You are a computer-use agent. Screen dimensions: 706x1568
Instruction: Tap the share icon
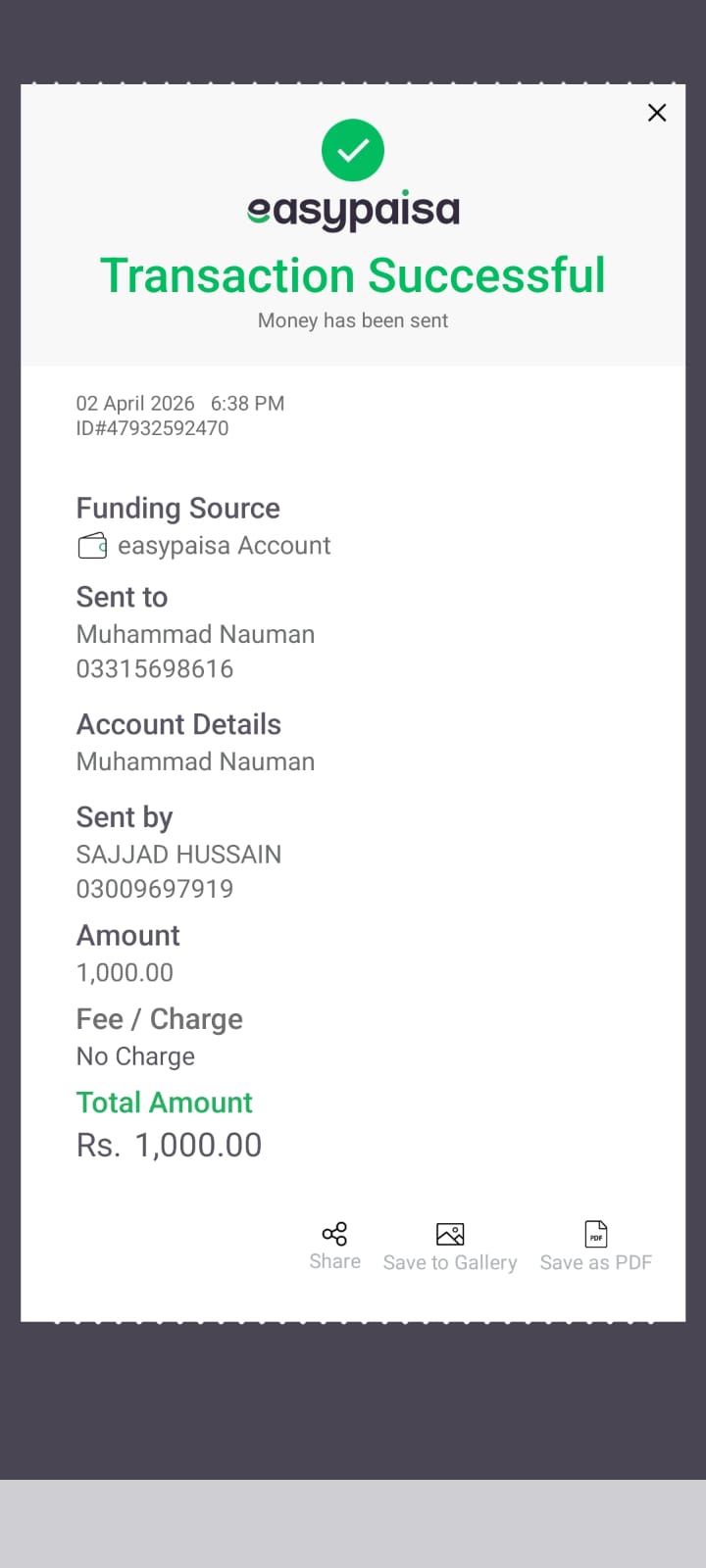pos(334,1234)
